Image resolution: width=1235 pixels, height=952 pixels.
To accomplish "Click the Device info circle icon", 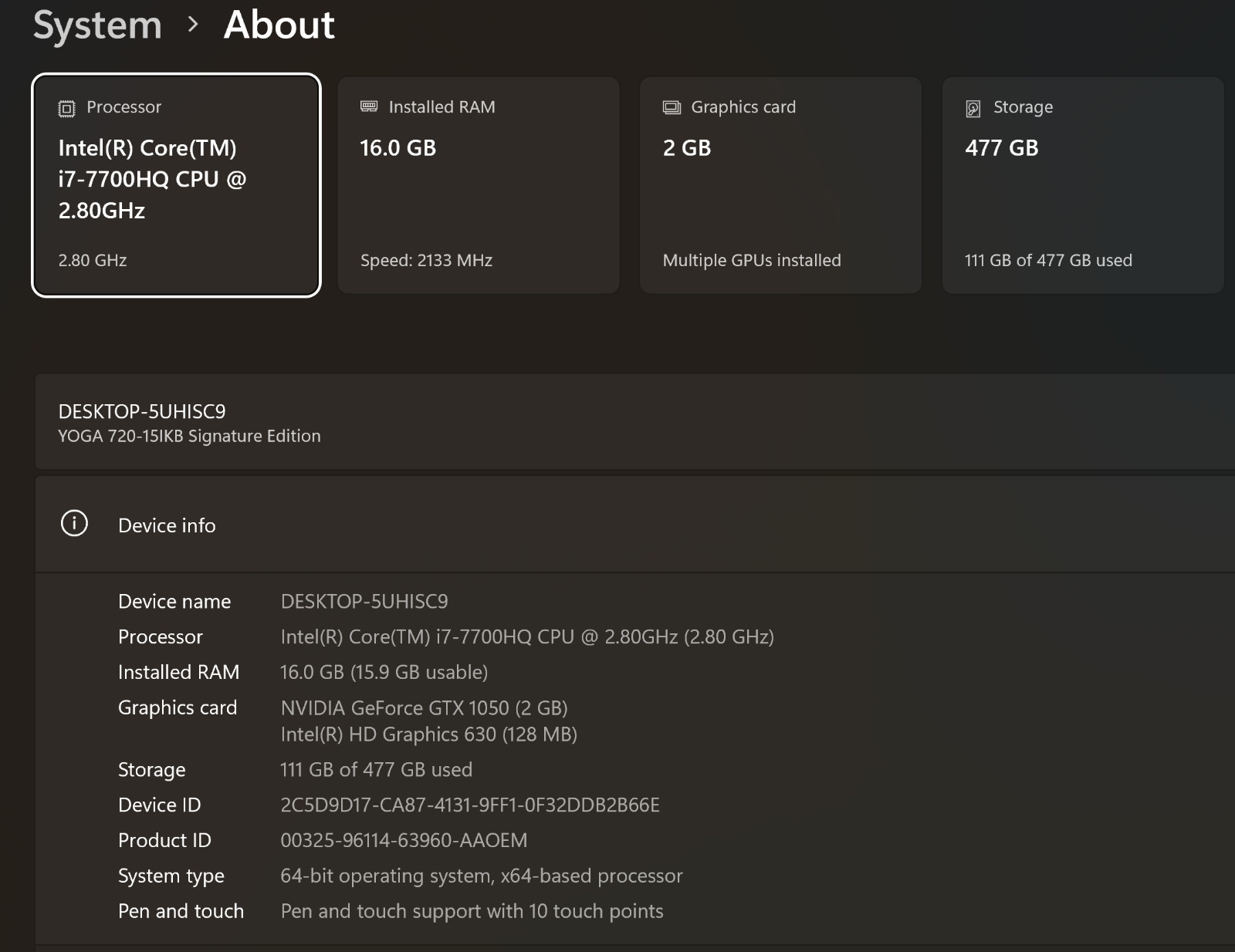I will (x=74, y=524).
